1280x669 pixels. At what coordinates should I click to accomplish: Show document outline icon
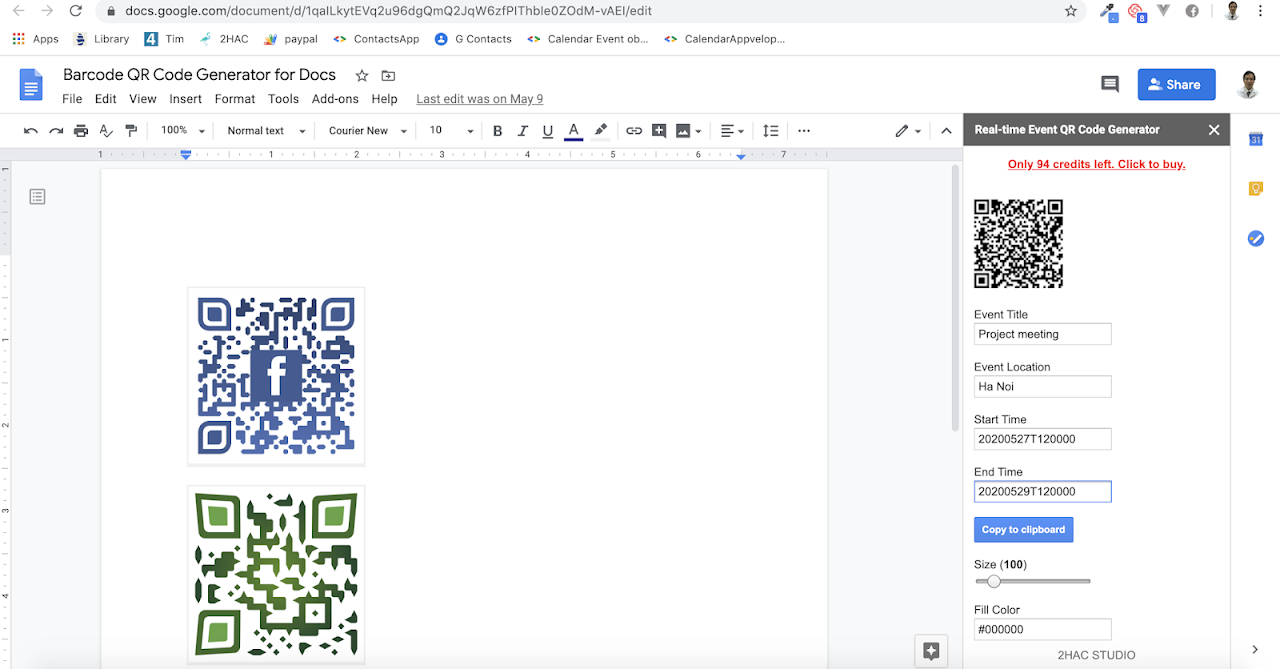coord(37,197)
